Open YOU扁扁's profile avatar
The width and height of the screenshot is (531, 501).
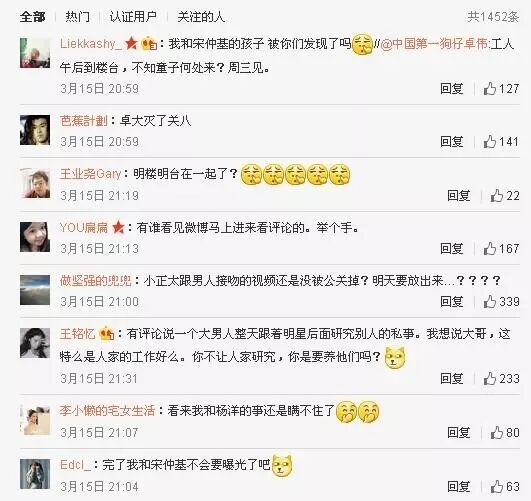pyautogui.click(x=35, y=237)
